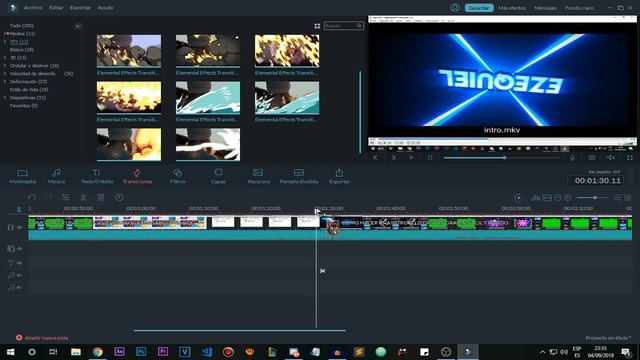Image resolution: width=640 pixels, height=360 pixels.
Task: Undo the last timeline action
Action: click(x=32, y=198)
